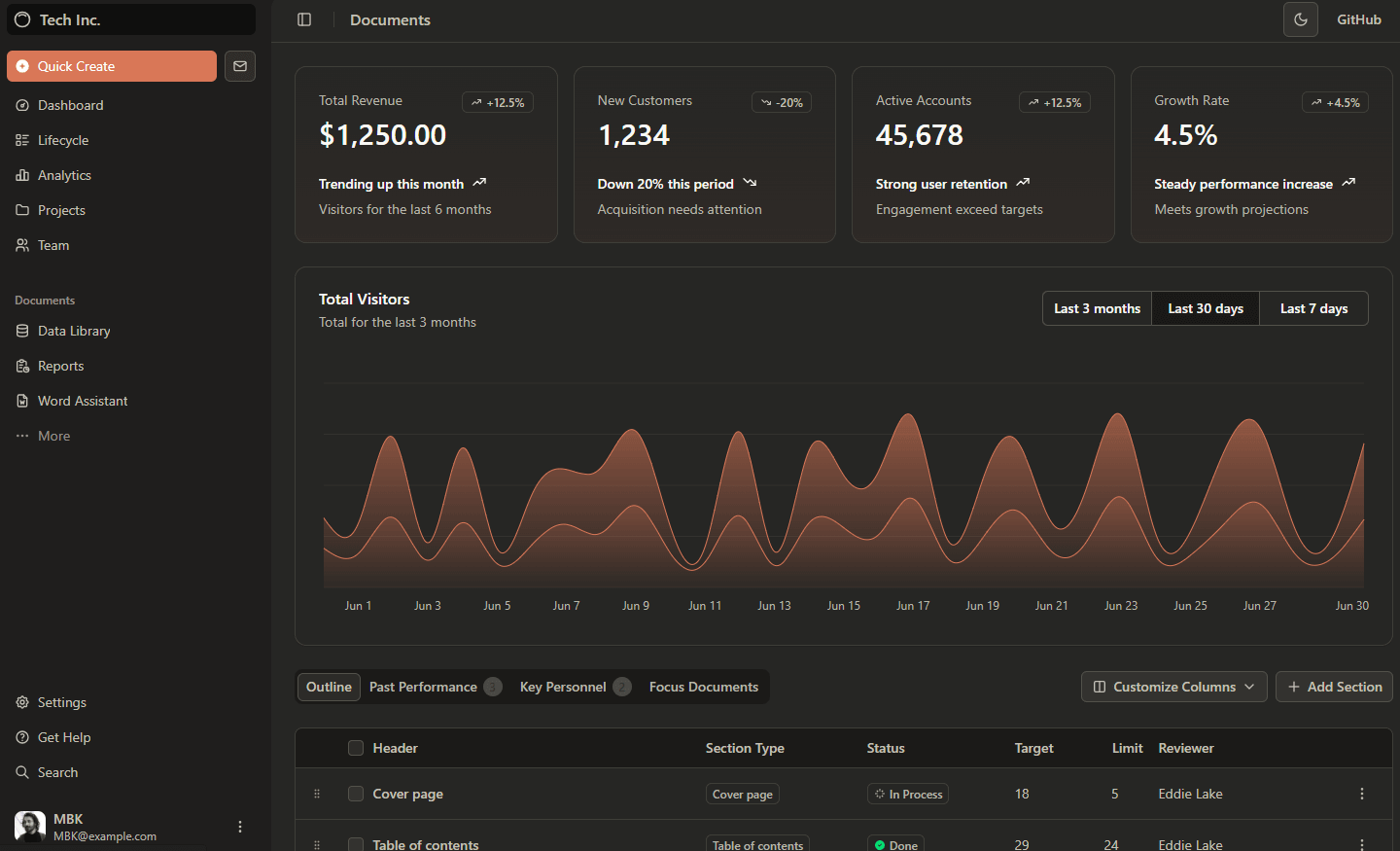Collapse the sidebar with the panel toggle icon
The height and width of the screenshot is (851, 1400).
[x=304, y=19]
